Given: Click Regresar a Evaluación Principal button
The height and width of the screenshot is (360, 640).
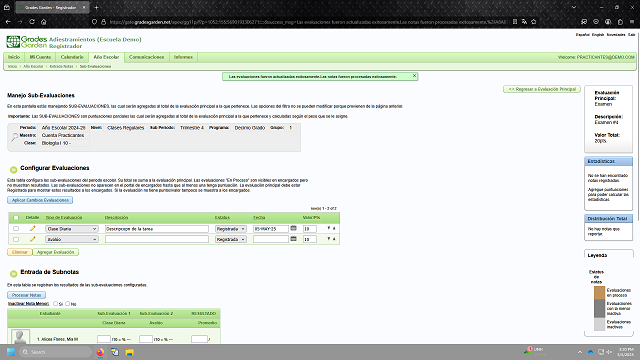Looking at the screenshot, I should (542, 89).
